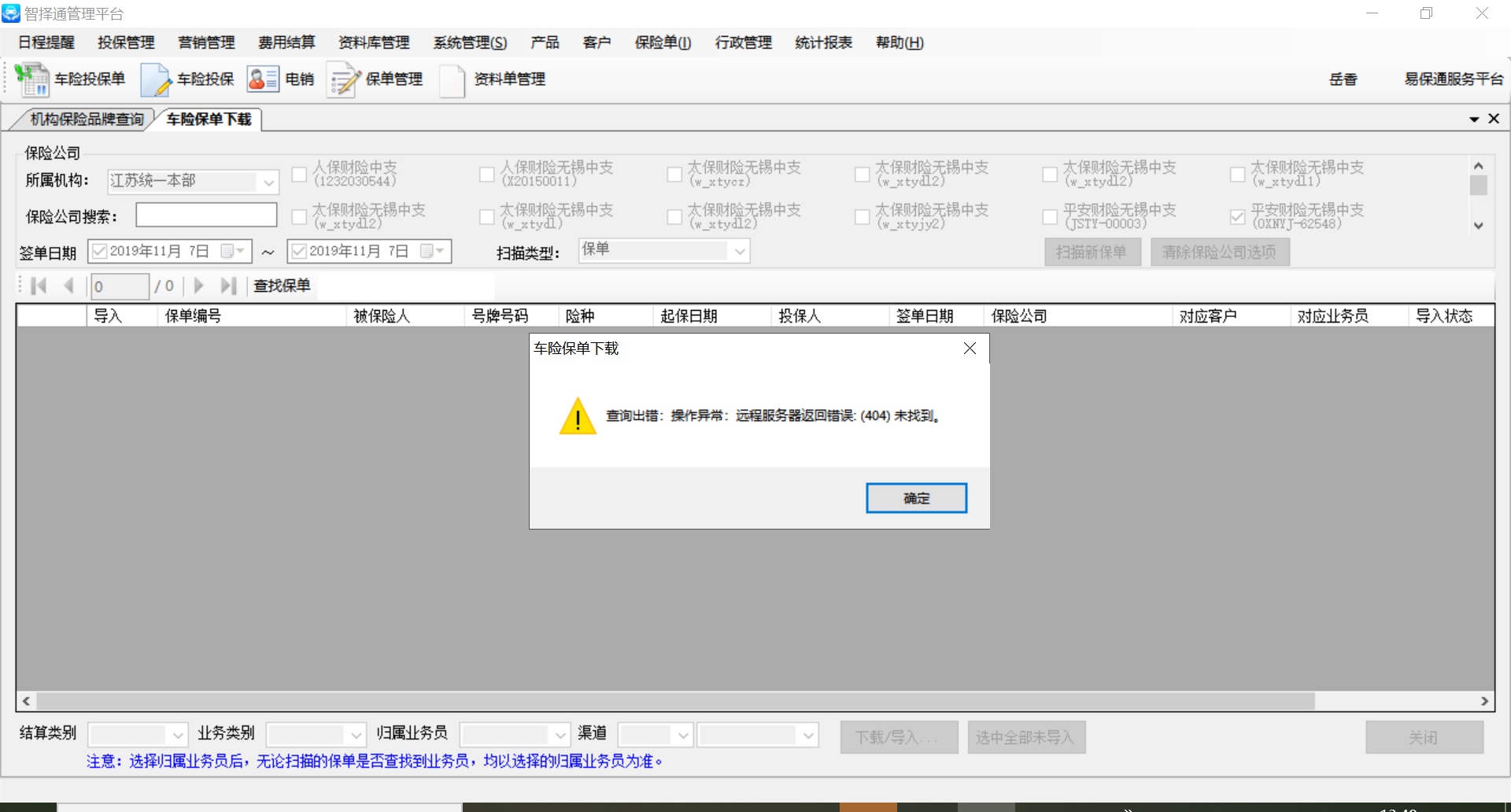This screenshot has width=1511, height=812.
Task: Uncheck the 平安财险无锡中支 (OXNYJ-62548) checkbox
Action: click(1238, 216)
